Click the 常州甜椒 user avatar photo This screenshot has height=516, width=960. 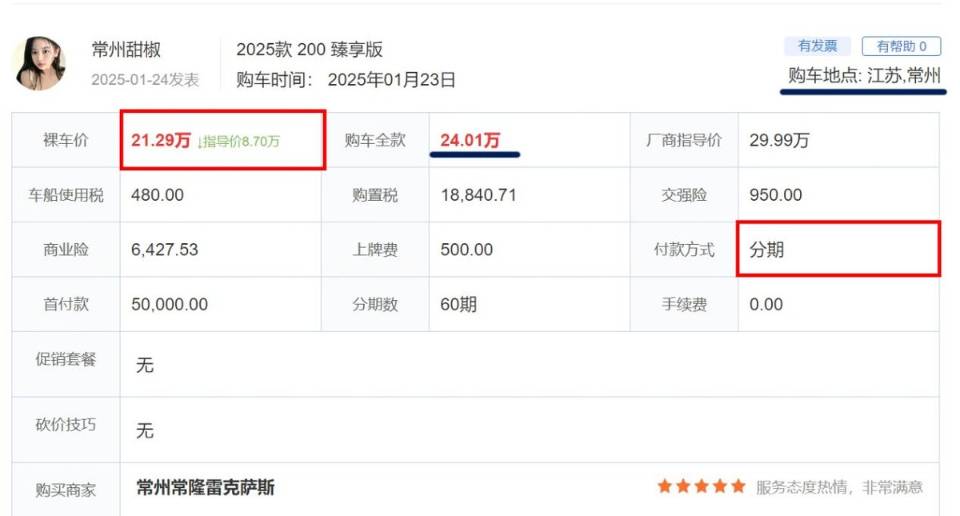click(39, 64)
